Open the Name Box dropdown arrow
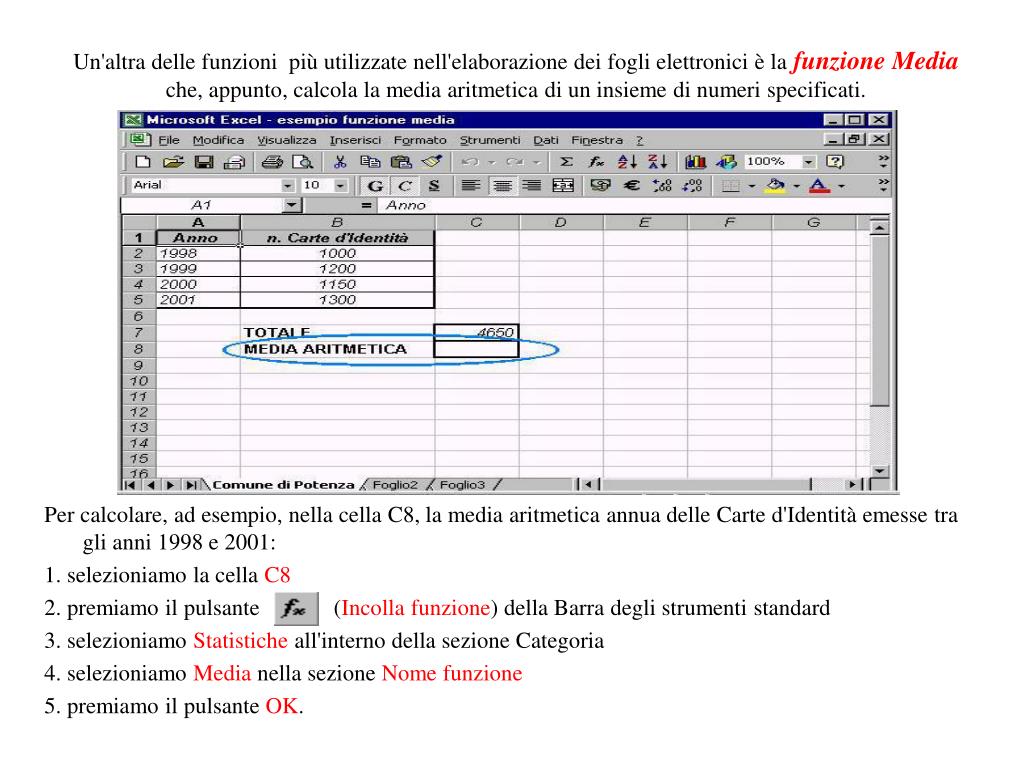 tap(291, 206)
